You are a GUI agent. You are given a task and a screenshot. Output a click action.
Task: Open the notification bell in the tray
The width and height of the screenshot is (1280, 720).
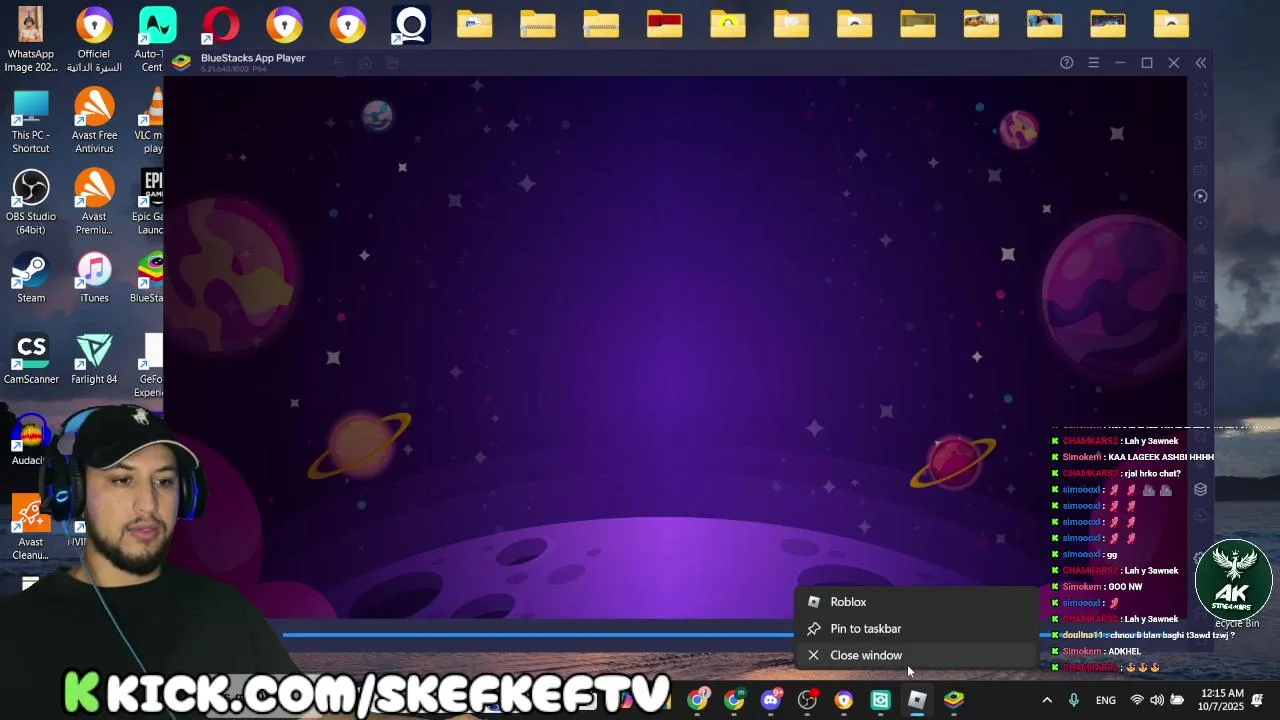click(x=1258, y=700)
